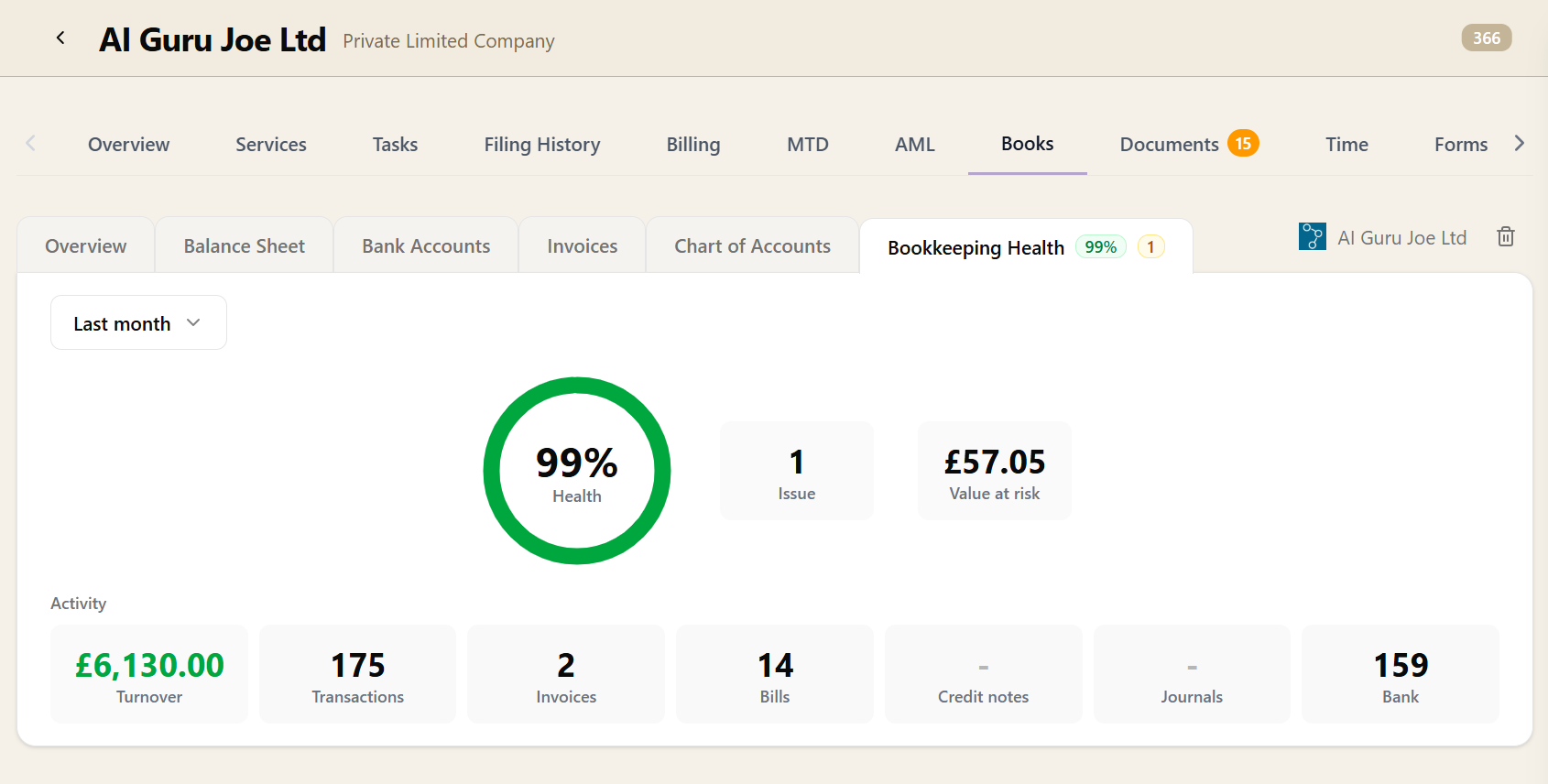Click the Activity section label
The image size is (1548, 784).
(x=79, y=604)
